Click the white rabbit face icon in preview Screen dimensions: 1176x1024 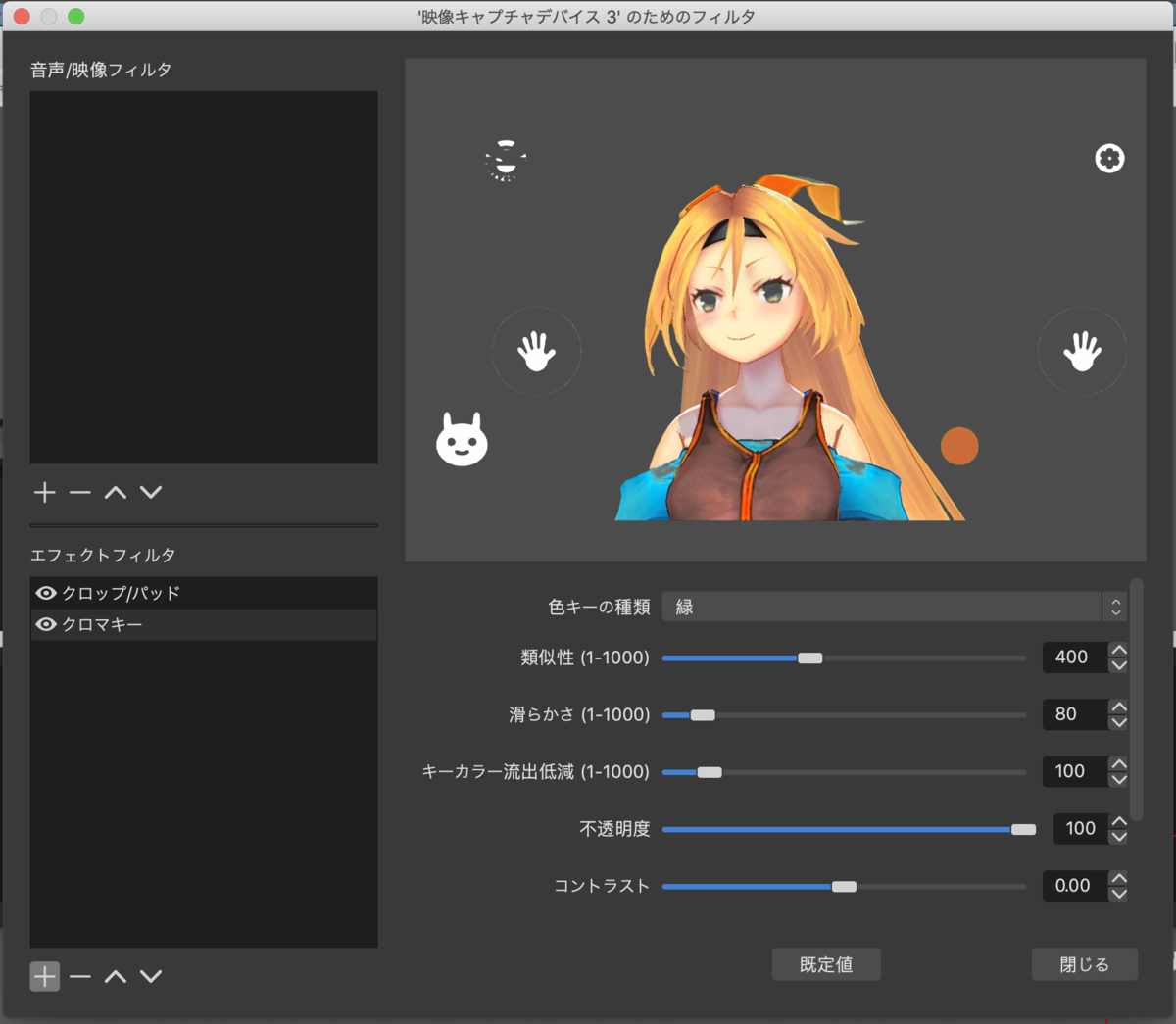point(462,439)
